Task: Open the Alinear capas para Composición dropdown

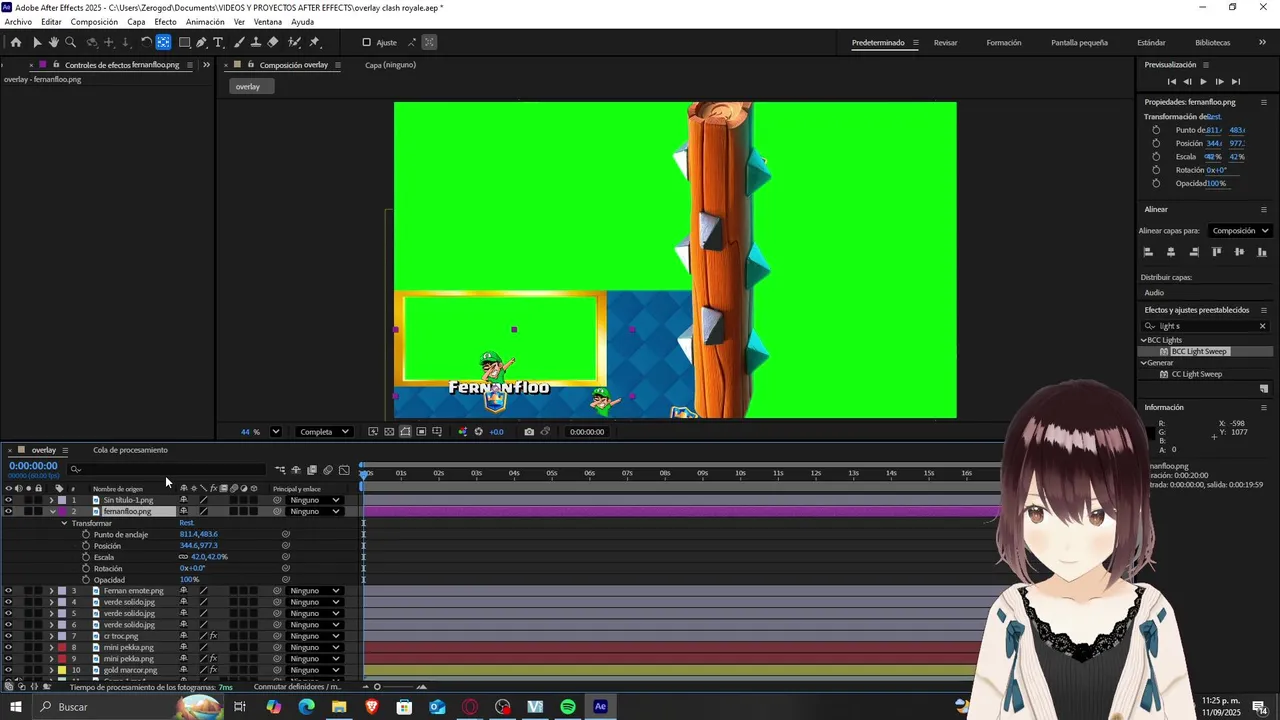Action: 1240,231
